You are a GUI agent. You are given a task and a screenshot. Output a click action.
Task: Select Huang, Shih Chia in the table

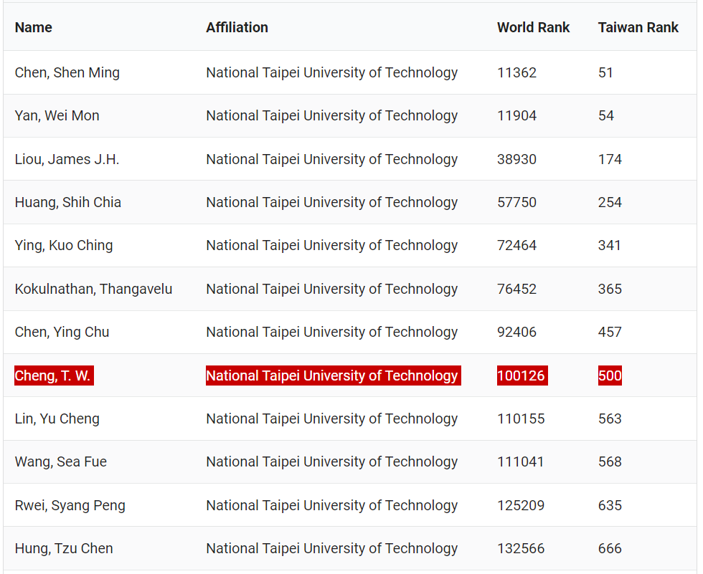tap(68, 202)
